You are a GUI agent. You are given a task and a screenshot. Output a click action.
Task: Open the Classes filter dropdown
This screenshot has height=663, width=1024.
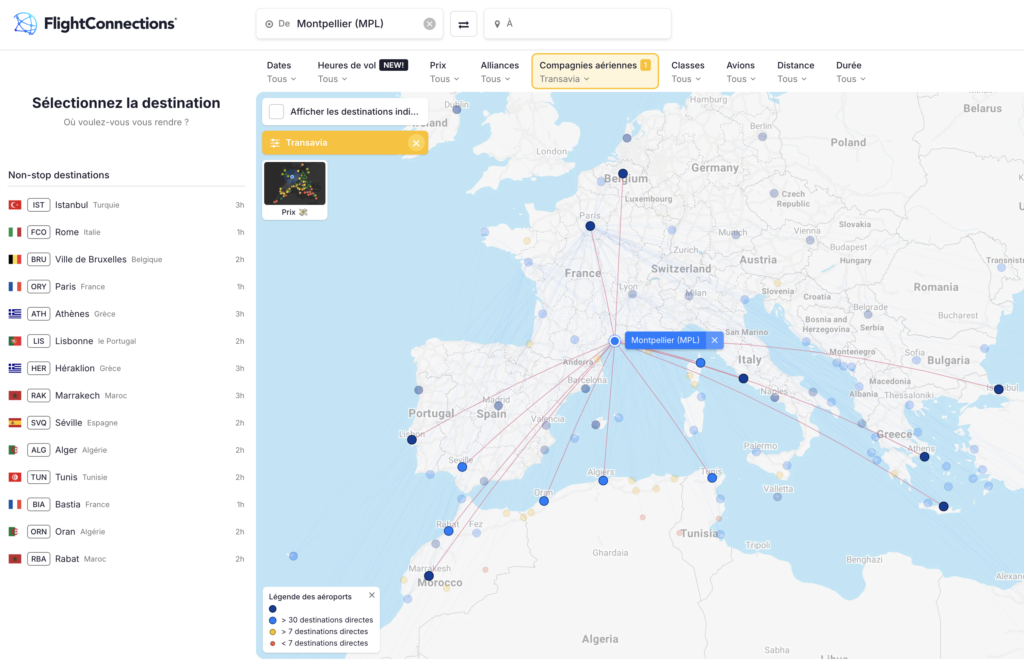(x=688, y=71)
